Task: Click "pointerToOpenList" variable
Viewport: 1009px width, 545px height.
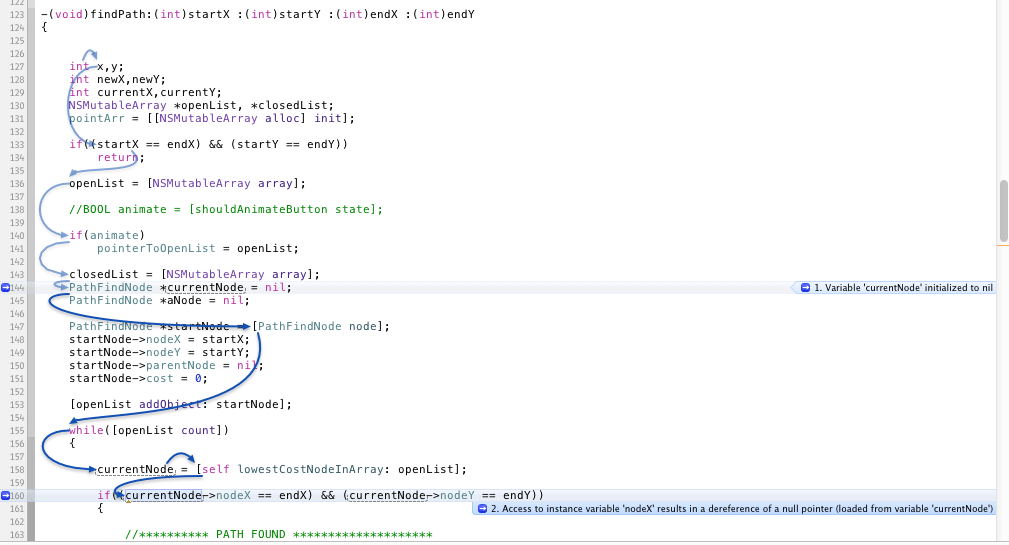Action: (156, 248)
